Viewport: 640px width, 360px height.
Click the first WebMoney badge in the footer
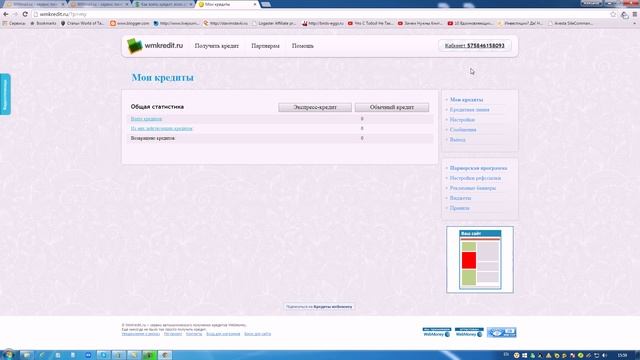(436, 332)
